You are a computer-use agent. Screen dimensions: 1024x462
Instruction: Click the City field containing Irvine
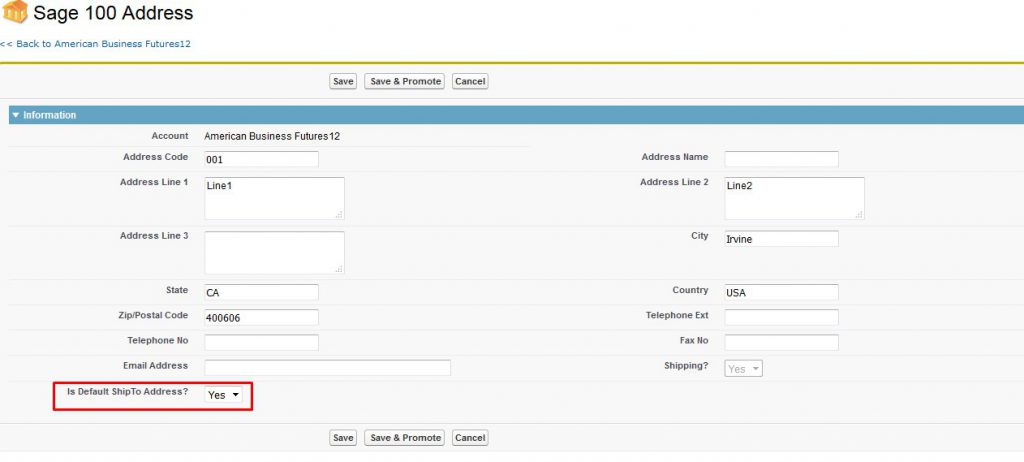click(782, 239)
